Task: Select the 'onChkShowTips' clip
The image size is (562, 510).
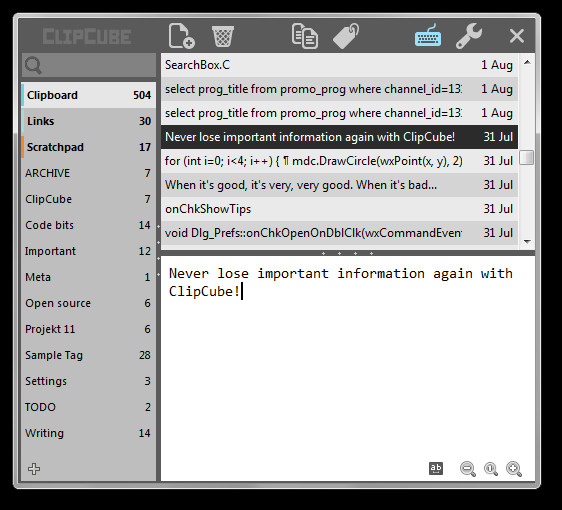Action: [339, 209]
